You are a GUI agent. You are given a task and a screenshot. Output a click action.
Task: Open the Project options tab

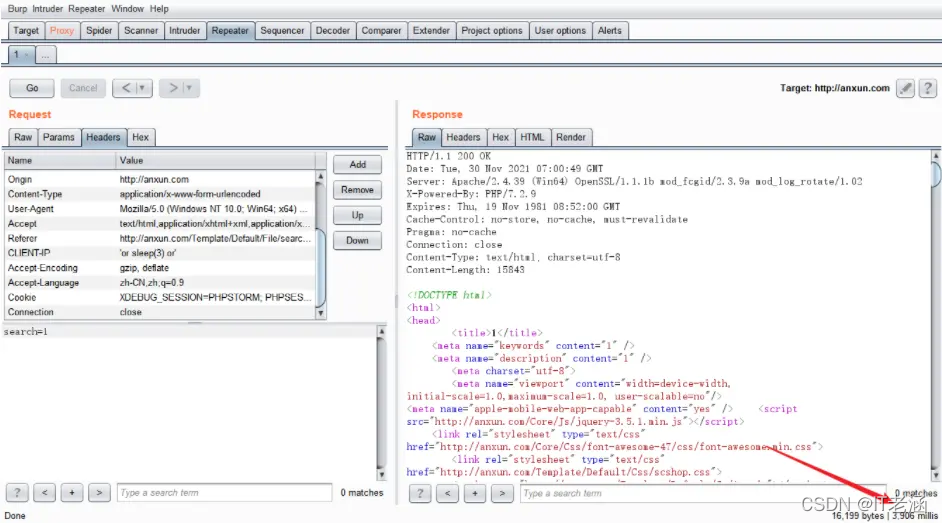click(492, 31)
